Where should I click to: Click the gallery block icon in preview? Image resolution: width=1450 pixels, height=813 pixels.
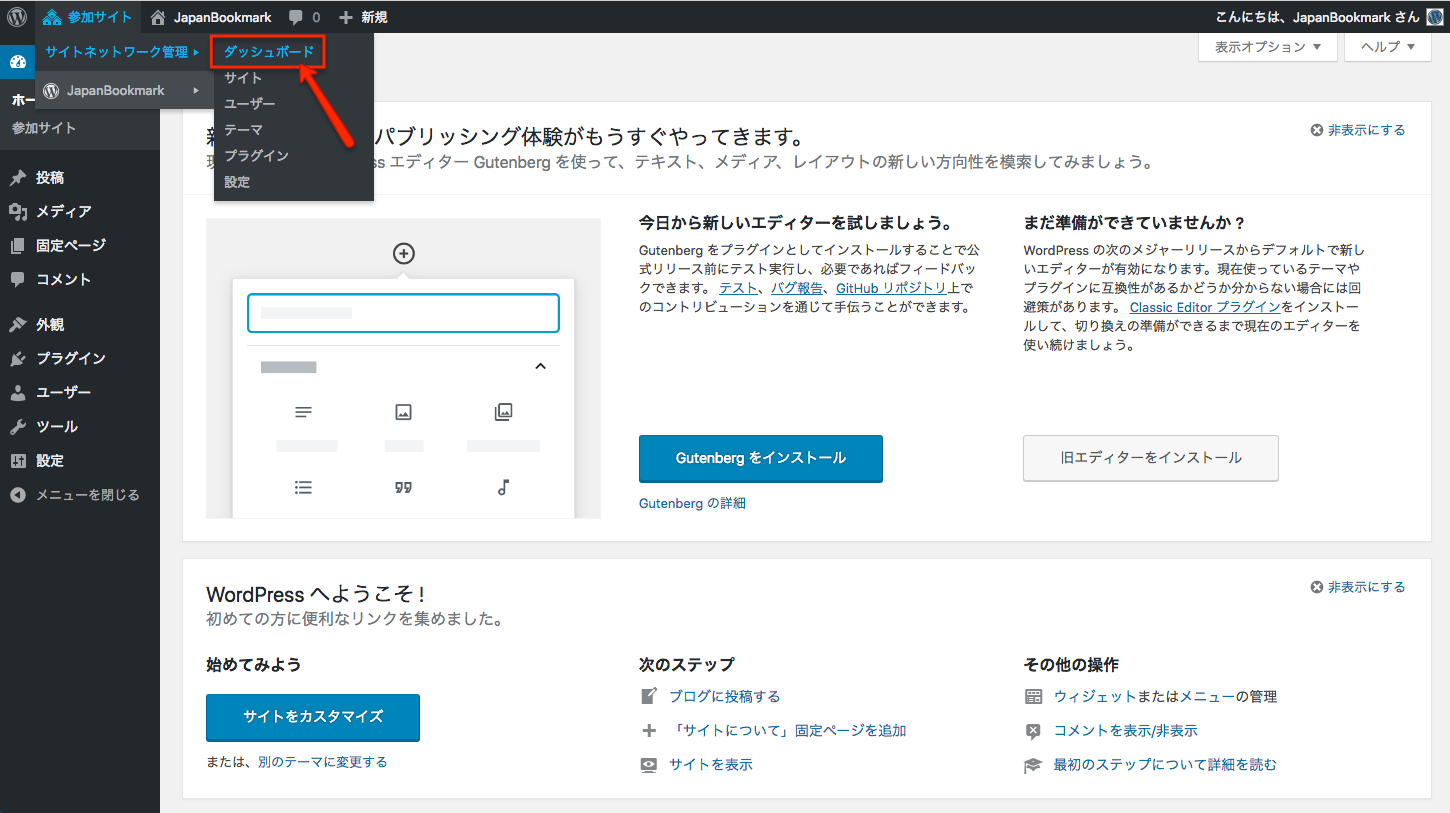point(504,412)
